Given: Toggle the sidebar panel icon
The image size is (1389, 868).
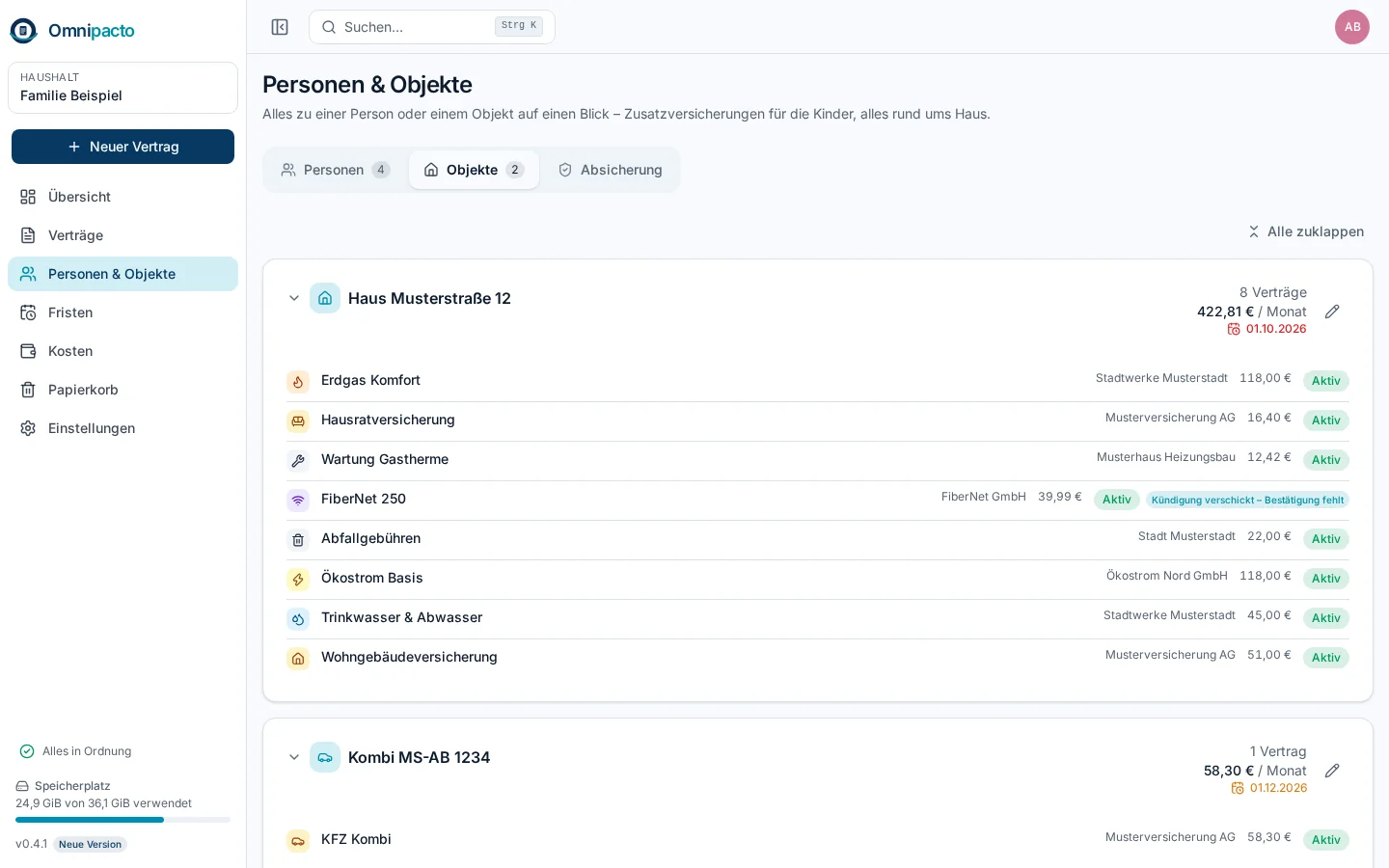Looking at the screenshot, I should coord(280,27).
